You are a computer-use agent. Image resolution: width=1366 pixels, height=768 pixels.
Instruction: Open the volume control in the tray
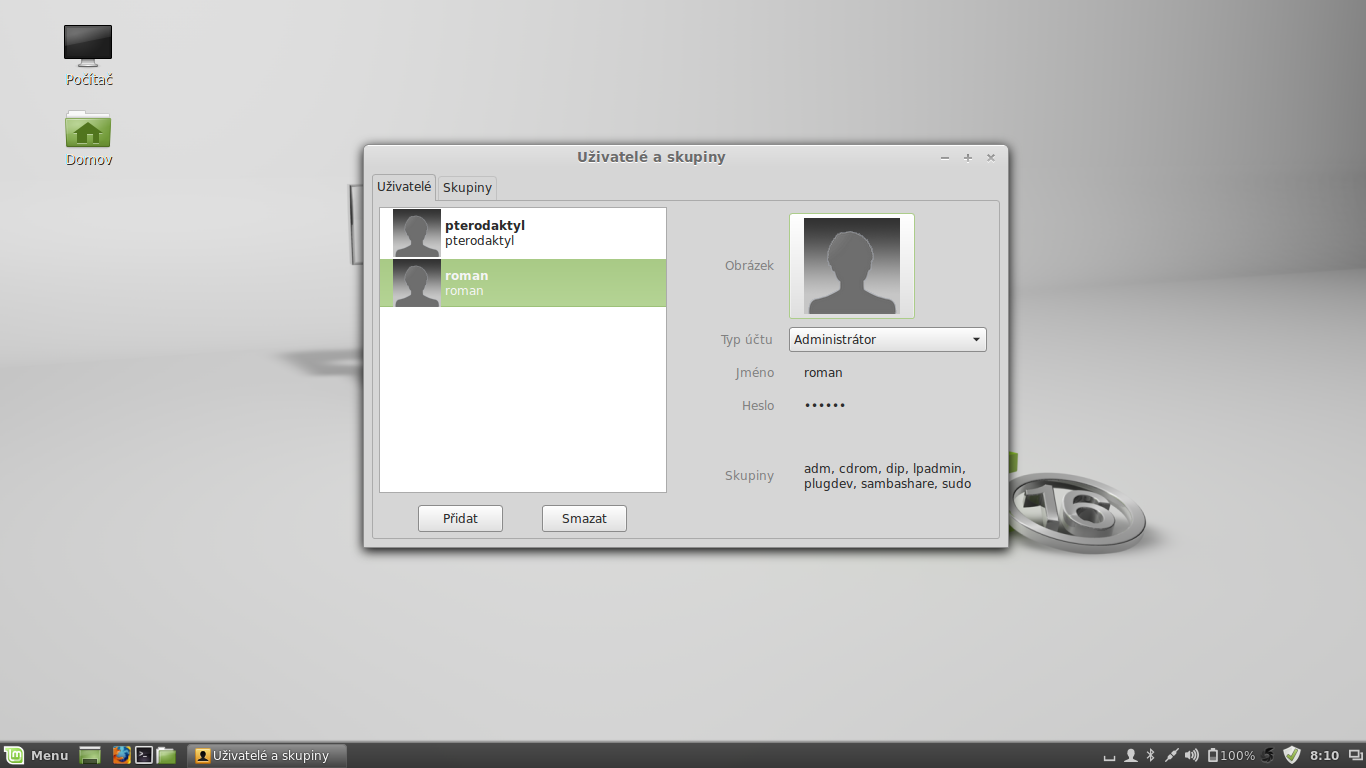[1191, 755]
